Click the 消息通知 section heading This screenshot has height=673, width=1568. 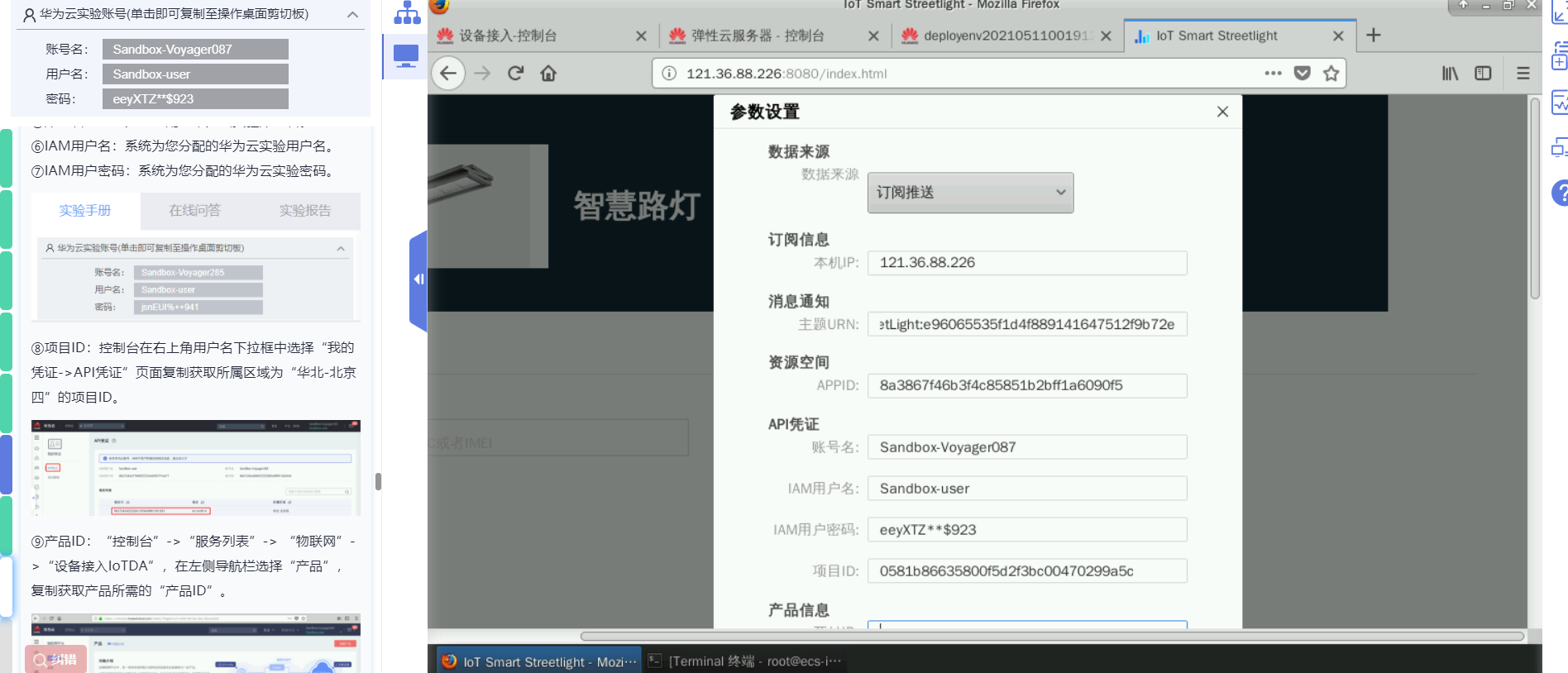tap(799, 302)
